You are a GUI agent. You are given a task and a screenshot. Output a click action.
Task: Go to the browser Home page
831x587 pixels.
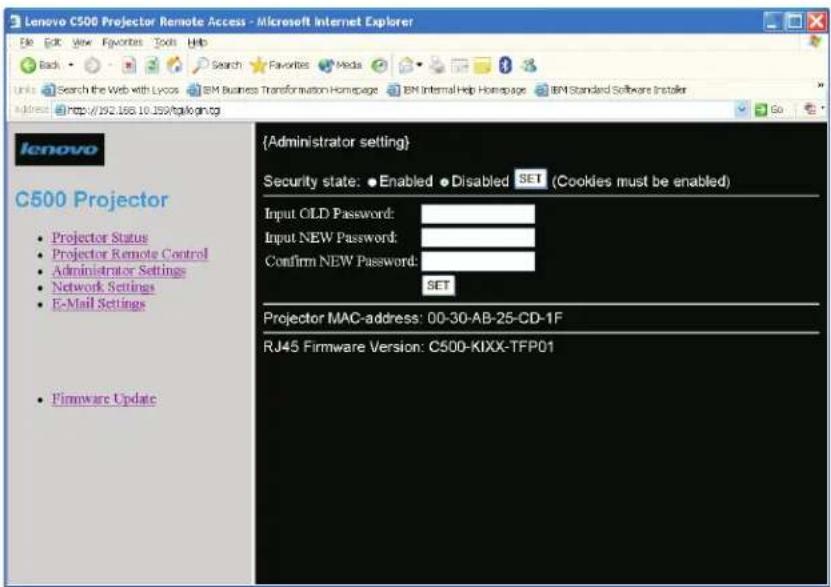click(174, 65)
